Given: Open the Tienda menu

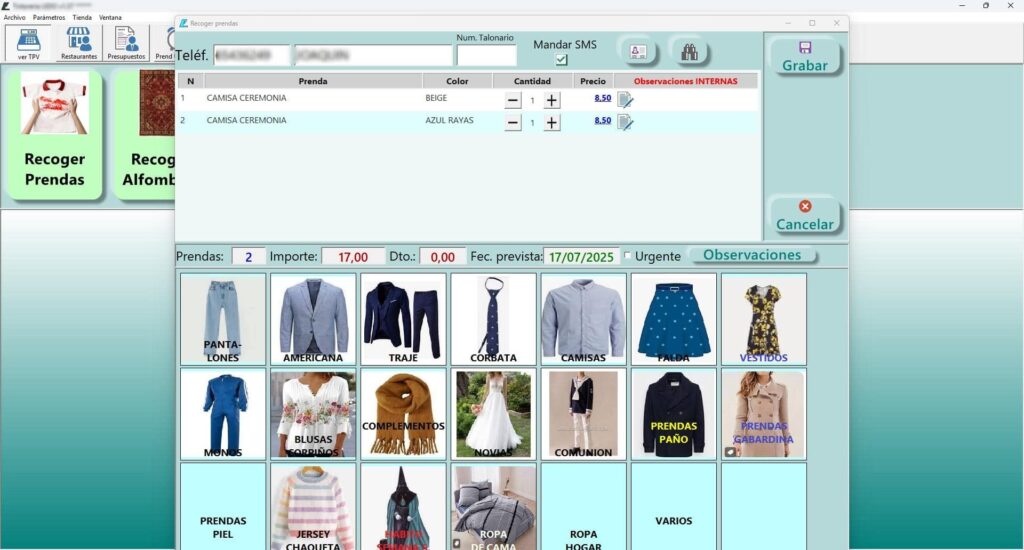Looking at the screenshot, I should (82, 17).
